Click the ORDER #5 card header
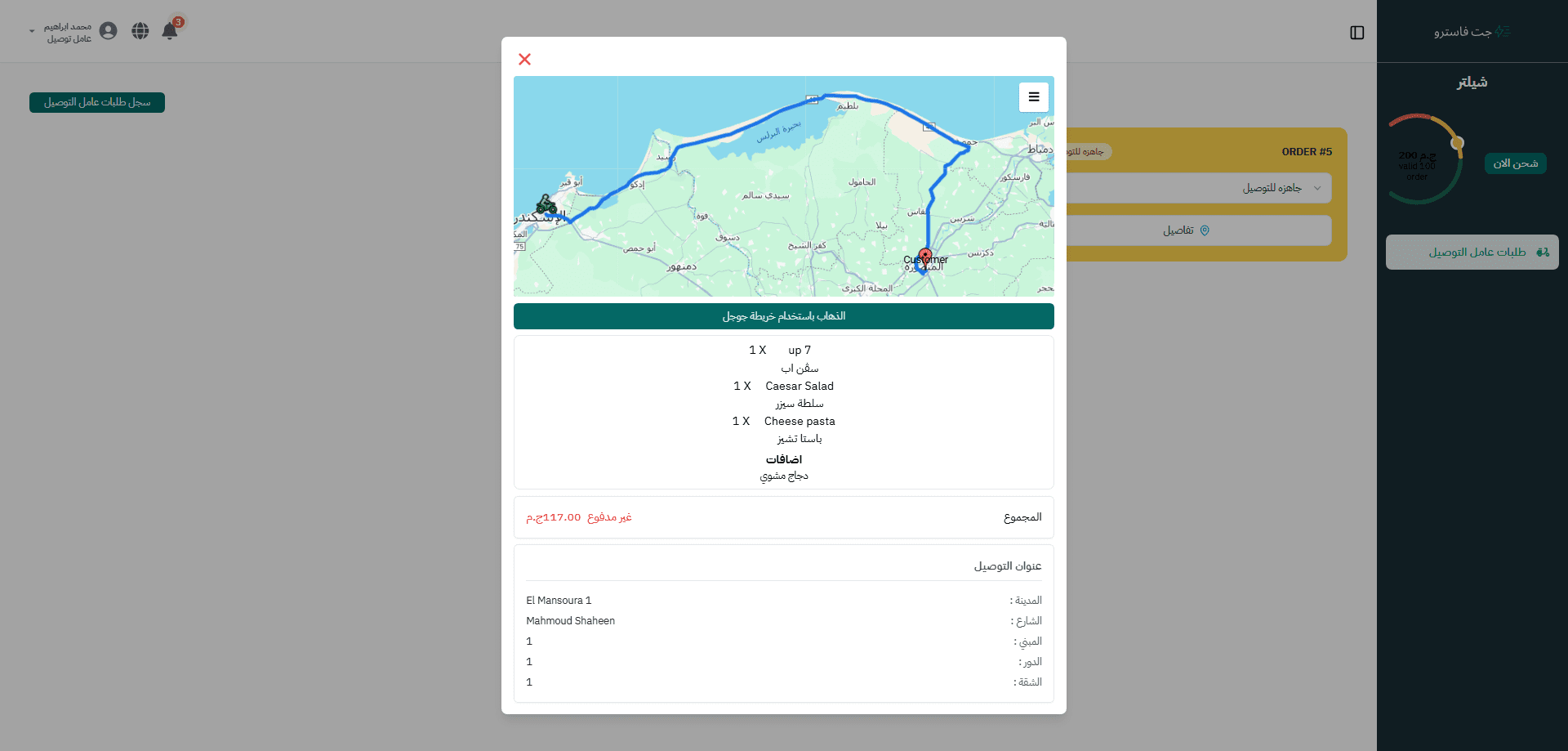The height and width of the screenshot is (751, 1568). pos(1306,151)
